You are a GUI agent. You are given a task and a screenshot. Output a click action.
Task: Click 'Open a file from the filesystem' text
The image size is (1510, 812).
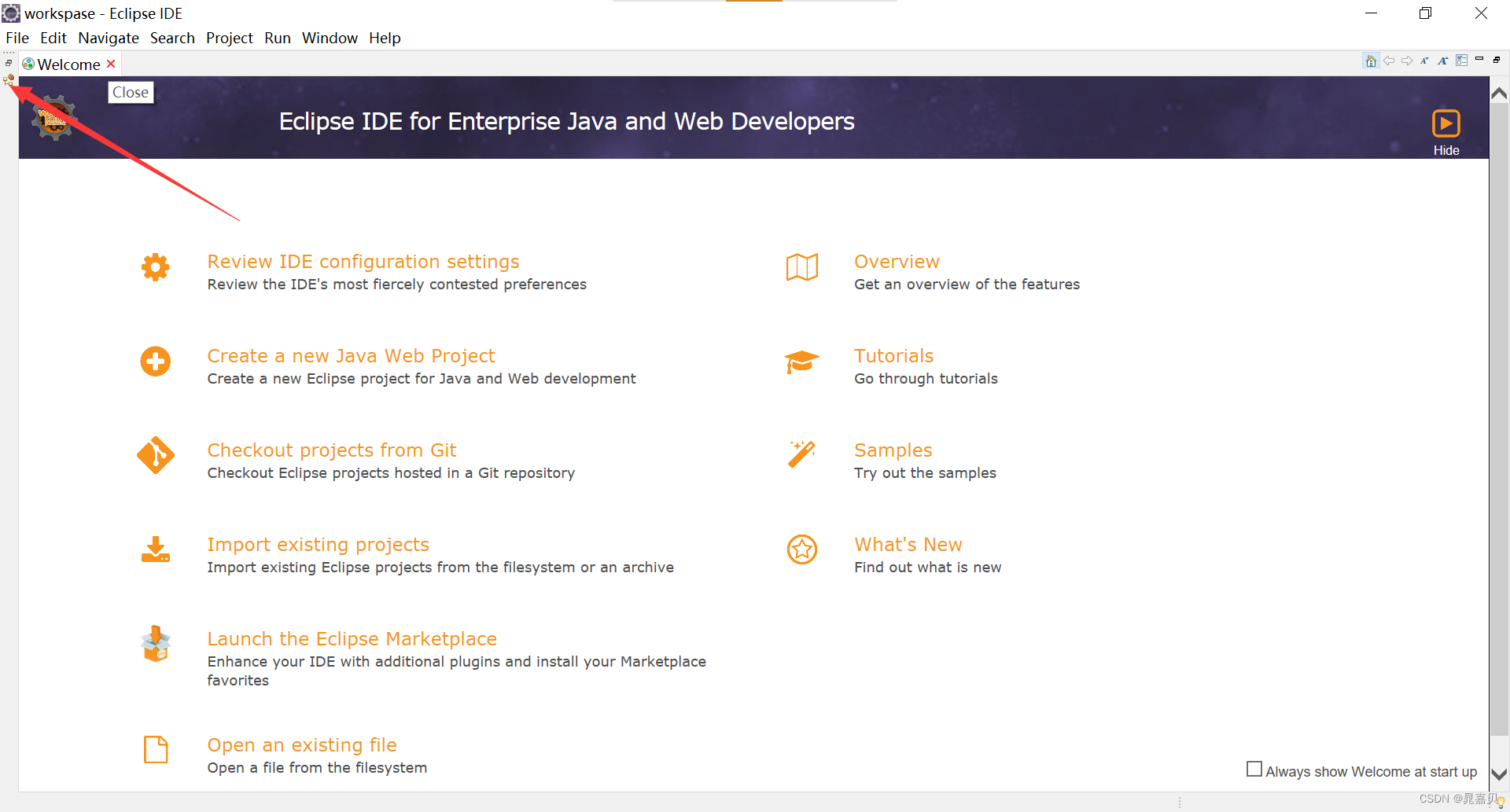(x=317, y=768)
